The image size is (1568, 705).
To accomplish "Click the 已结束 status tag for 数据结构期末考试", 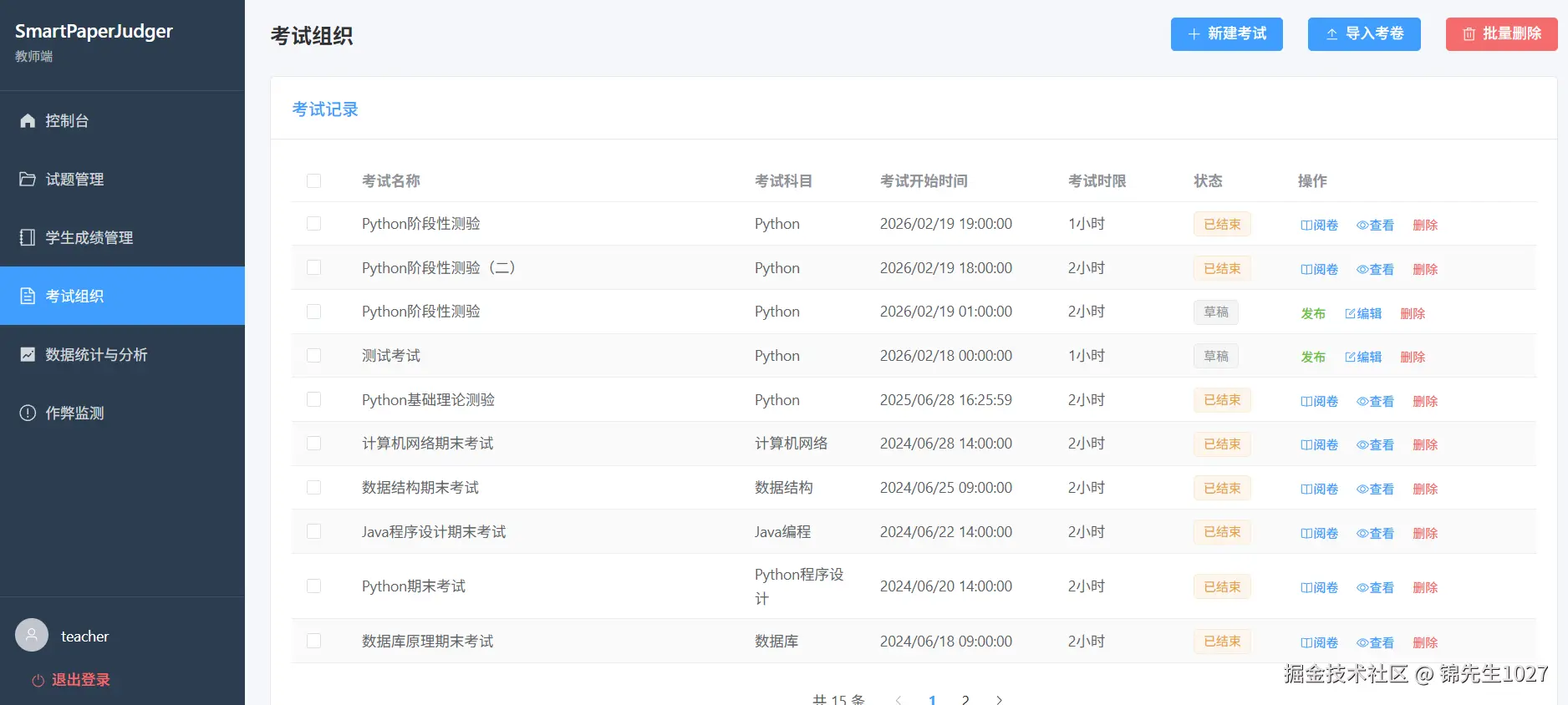I will (x=1222, y=488).
